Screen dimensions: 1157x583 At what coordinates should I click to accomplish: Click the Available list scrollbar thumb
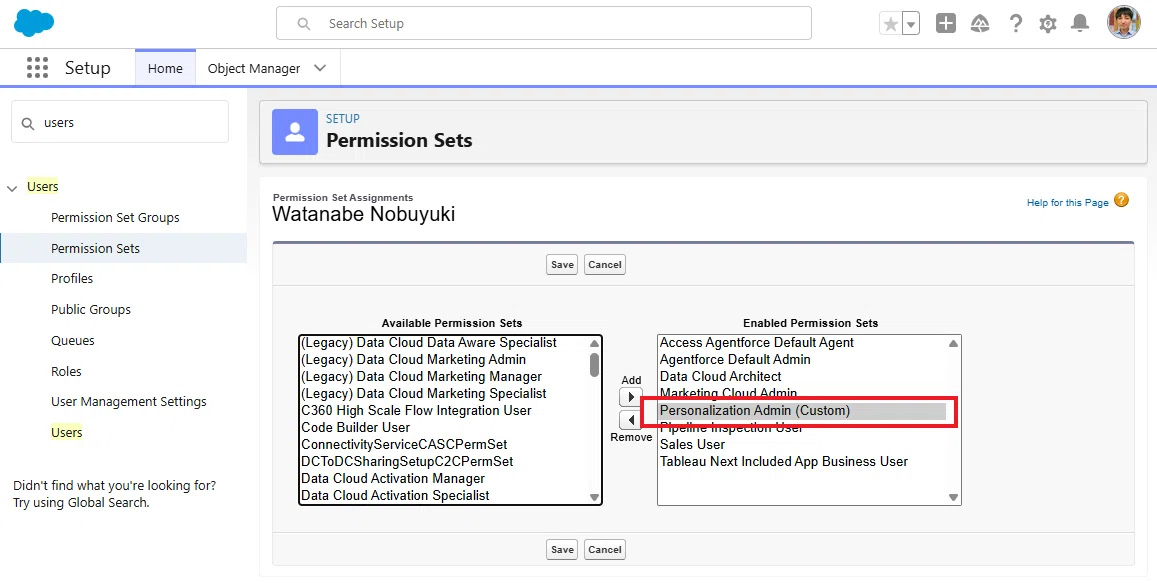(595, 365)
